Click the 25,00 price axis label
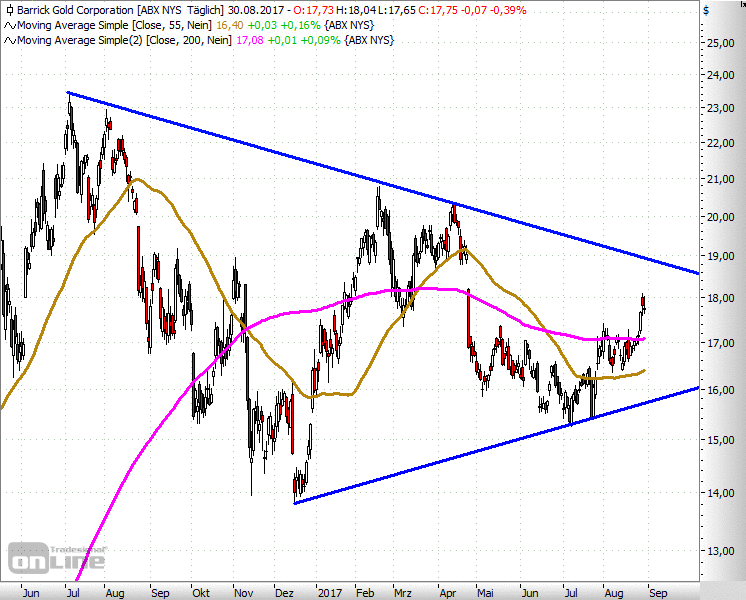746x600 pixels. tap(721, 43)
